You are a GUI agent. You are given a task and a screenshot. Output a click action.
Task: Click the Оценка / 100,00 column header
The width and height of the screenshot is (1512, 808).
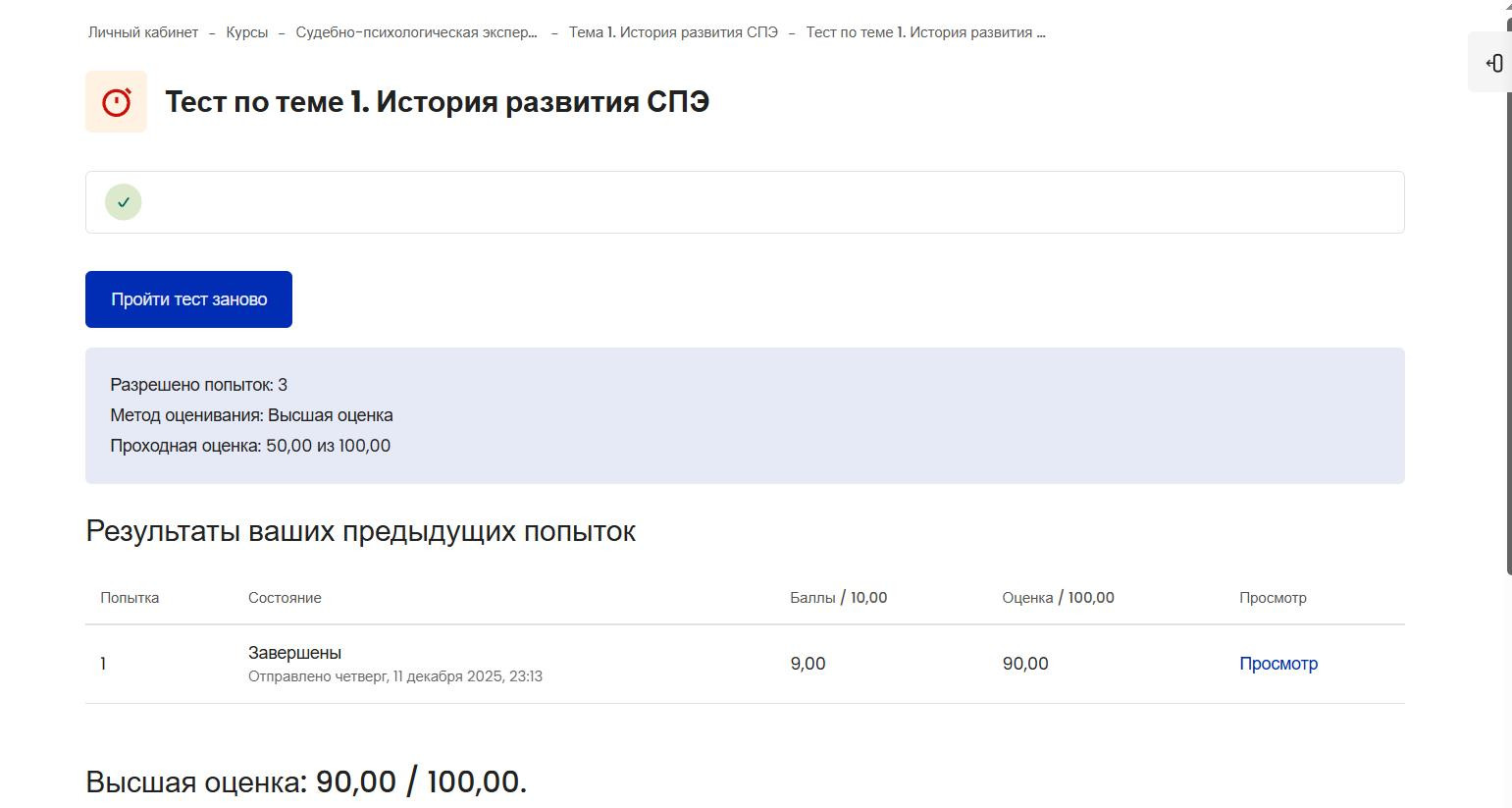click(1059, 598)
